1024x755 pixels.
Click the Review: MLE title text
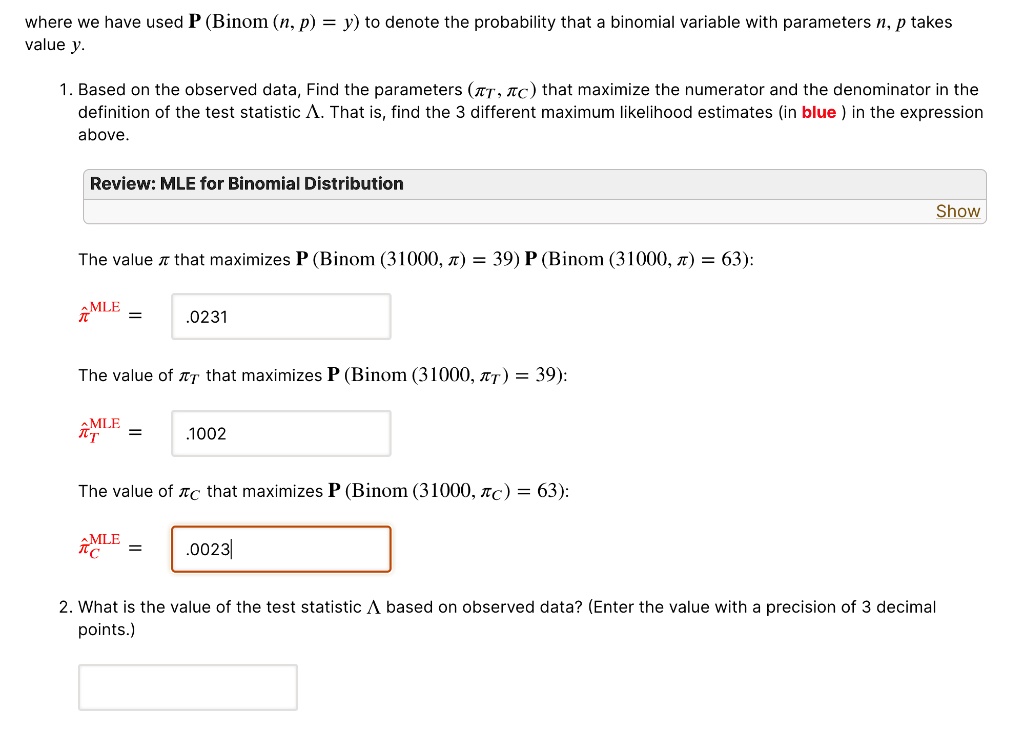(245, 183)
